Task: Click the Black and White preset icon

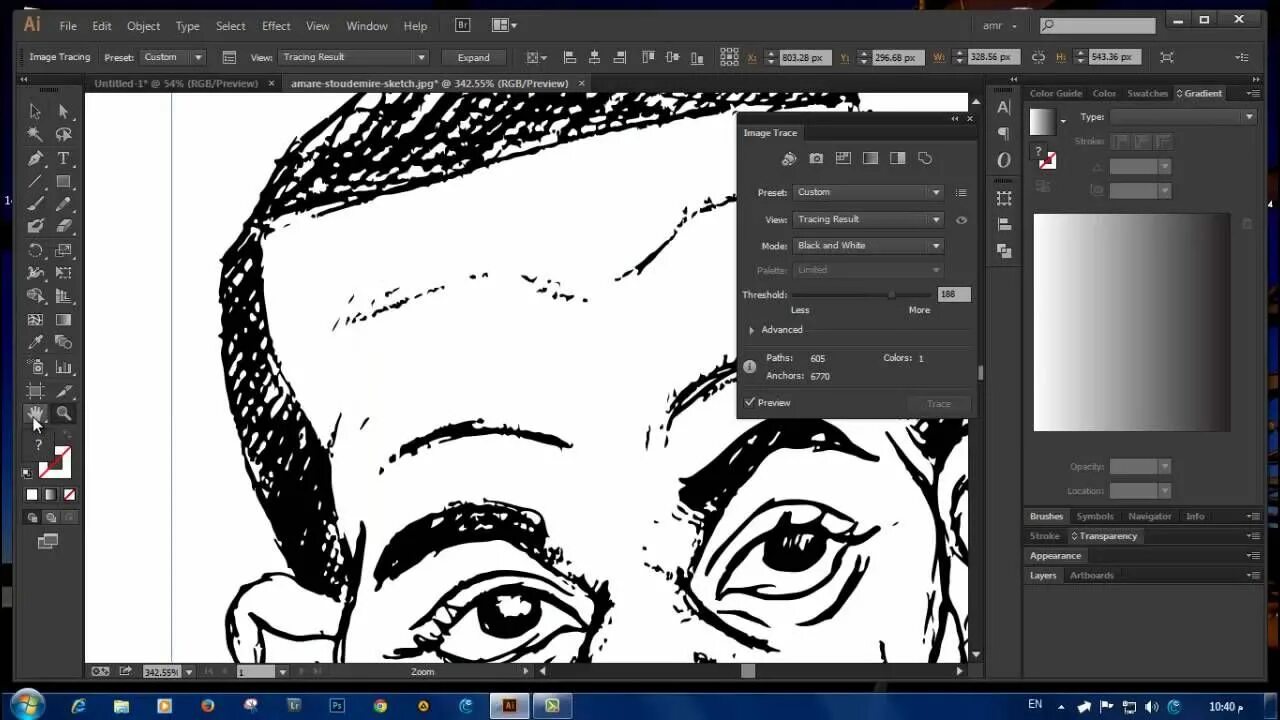Action: point(897,158)
